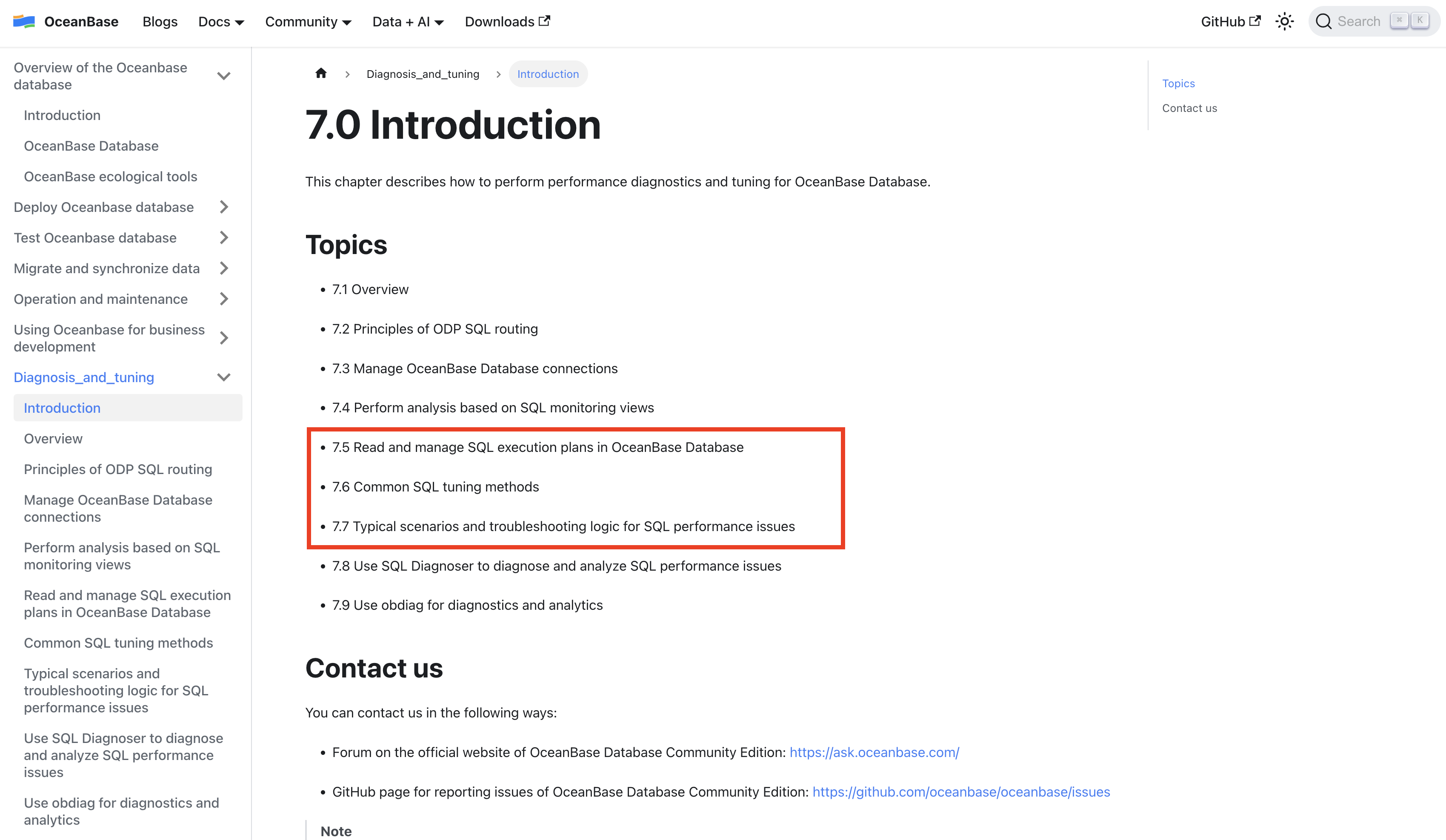1446x840 pixels.
Task: Open the OceanBase GitHub page
Action: (x=1230, y=21)
